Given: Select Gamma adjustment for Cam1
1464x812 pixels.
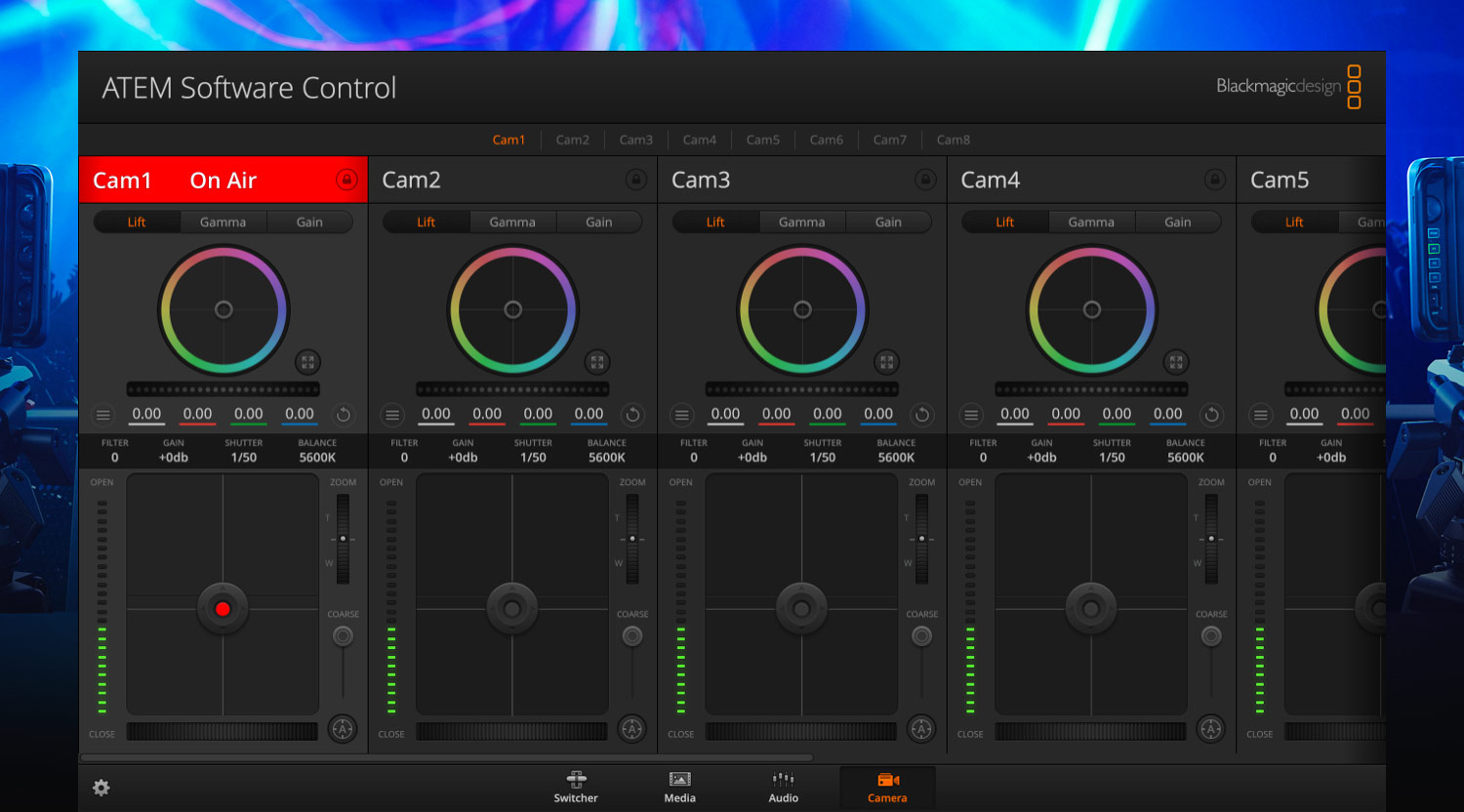Looking at the screenshot, I should point(223,222).
